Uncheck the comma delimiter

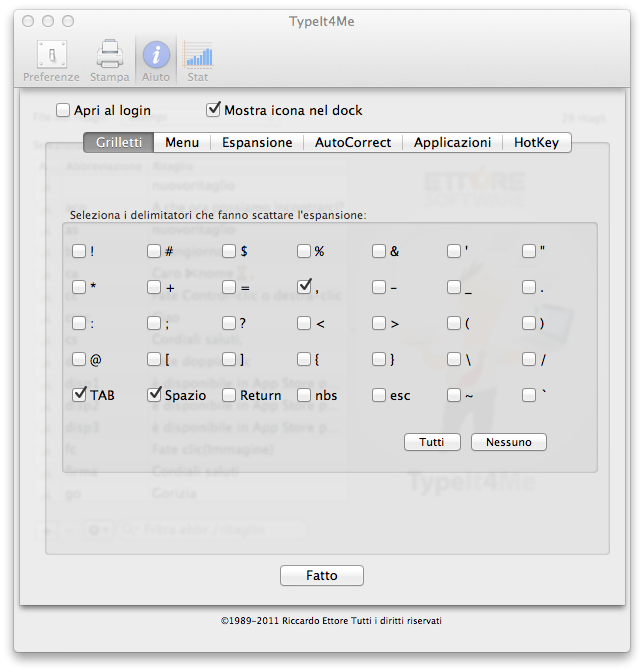point(304,286)
